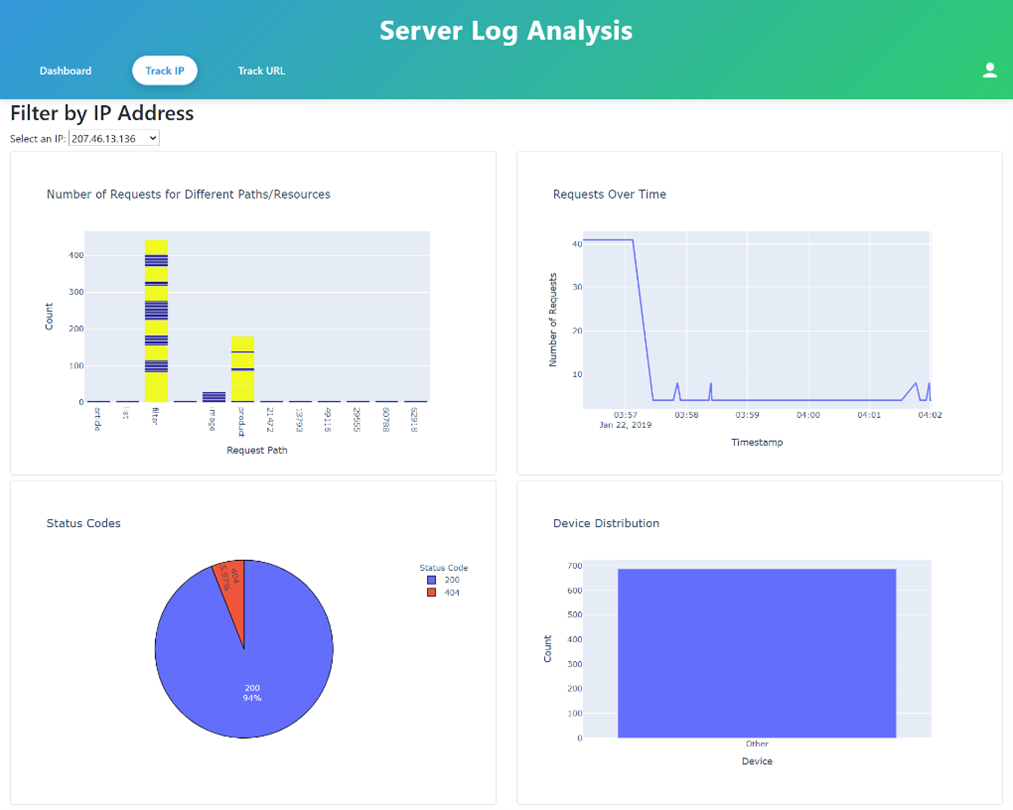Open the user profile icon
Screen dimensions: 1013x810
(989, 70)
